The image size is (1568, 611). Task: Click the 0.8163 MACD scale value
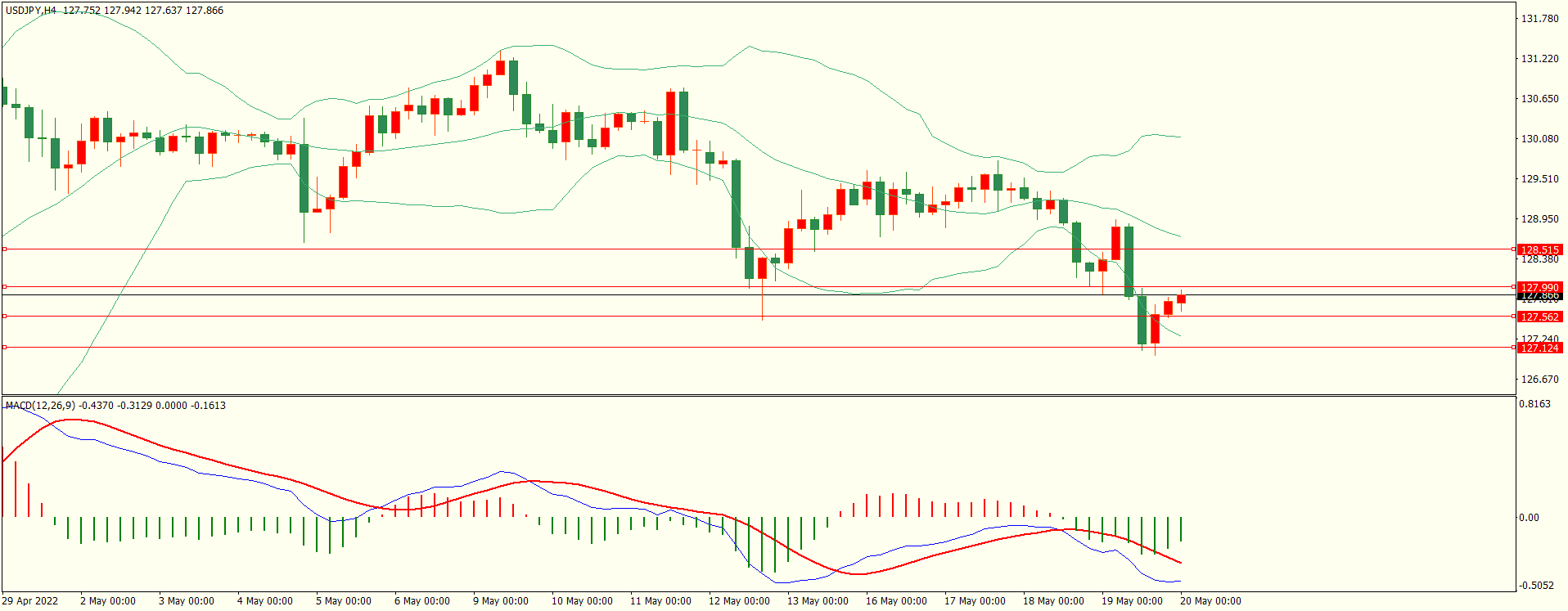[1534, 403]
